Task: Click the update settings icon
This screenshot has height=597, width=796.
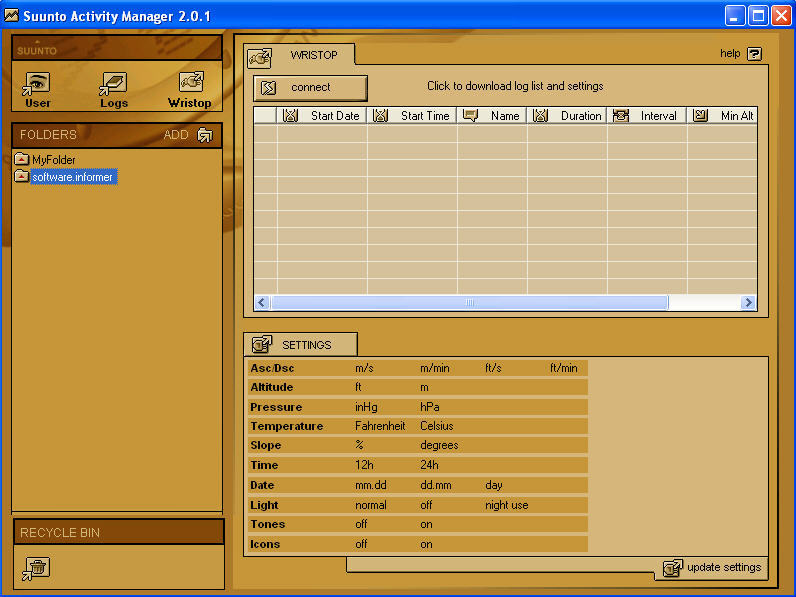Action: tap(673, 568)
